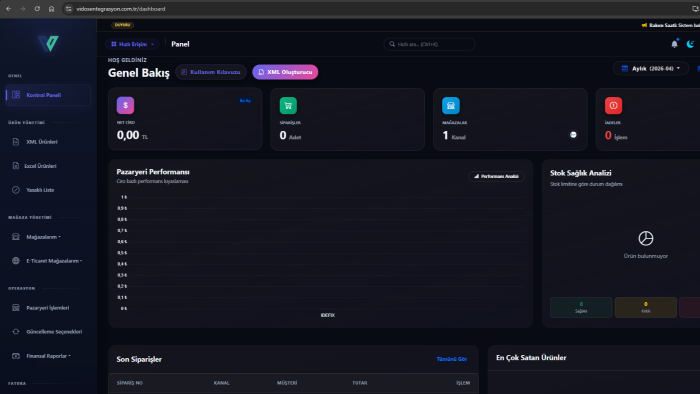The height and width of the screenshot is (394, 700).
Task: Click the site info icon in address bar
Action: click(68, 9)
